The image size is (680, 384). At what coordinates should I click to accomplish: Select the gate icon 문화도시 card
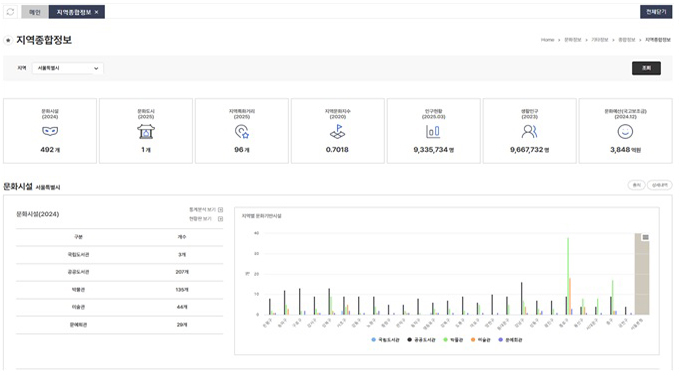[146, 131]
